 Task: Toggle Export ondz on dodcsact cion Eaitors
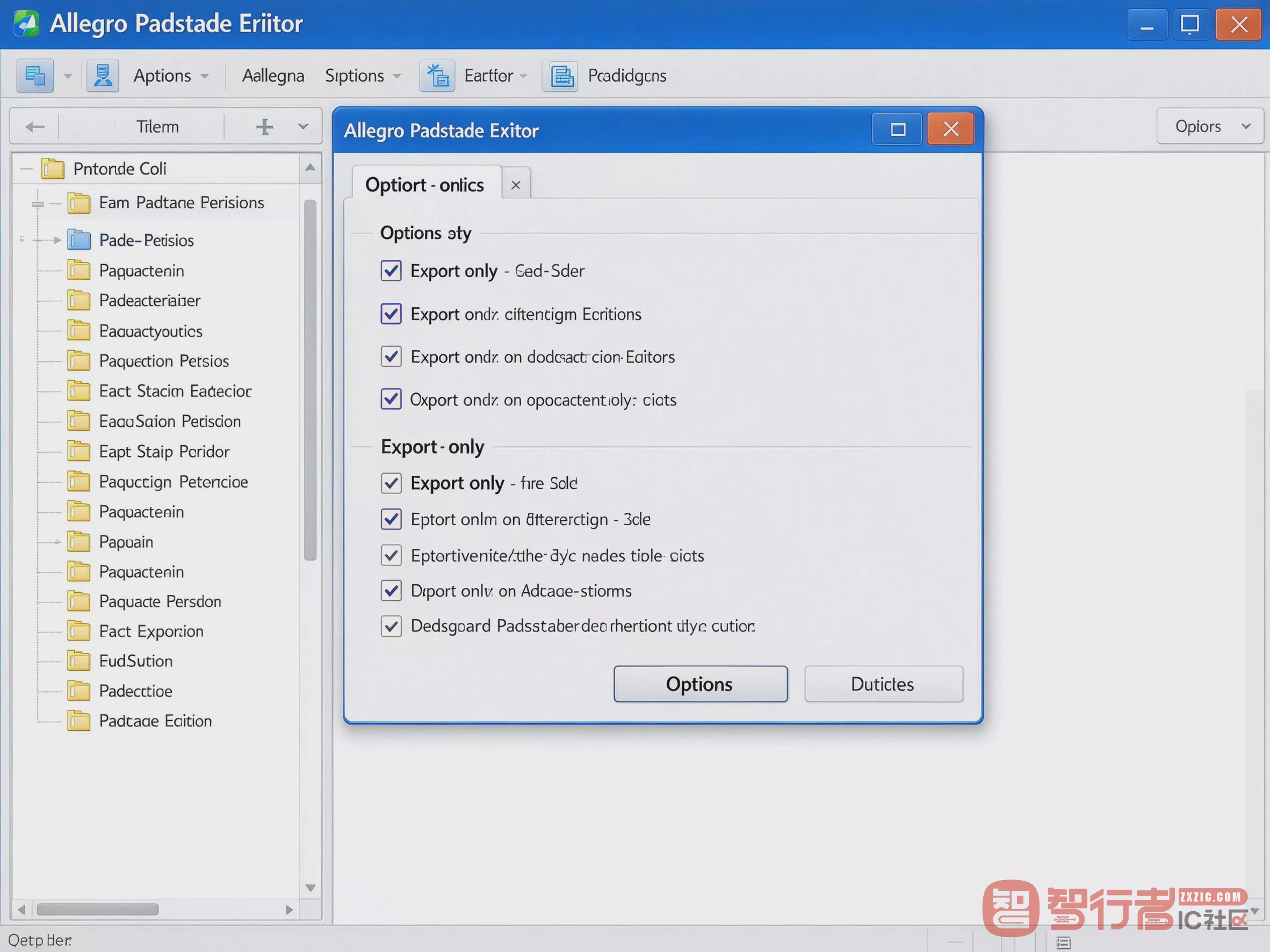[391, 357]
